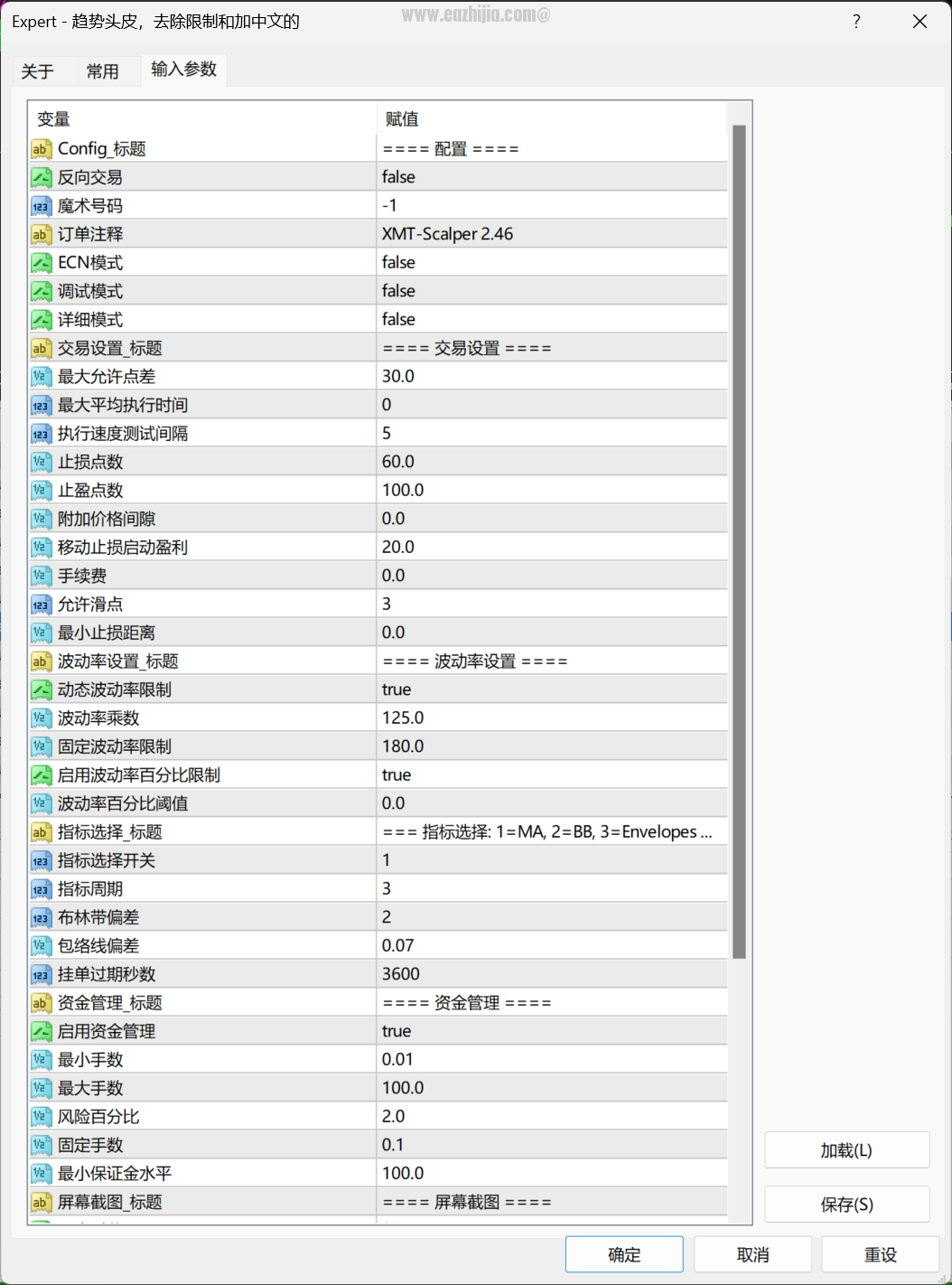Click the string icon beside 订单注释
952x1285 pixels.
[41, 234]
